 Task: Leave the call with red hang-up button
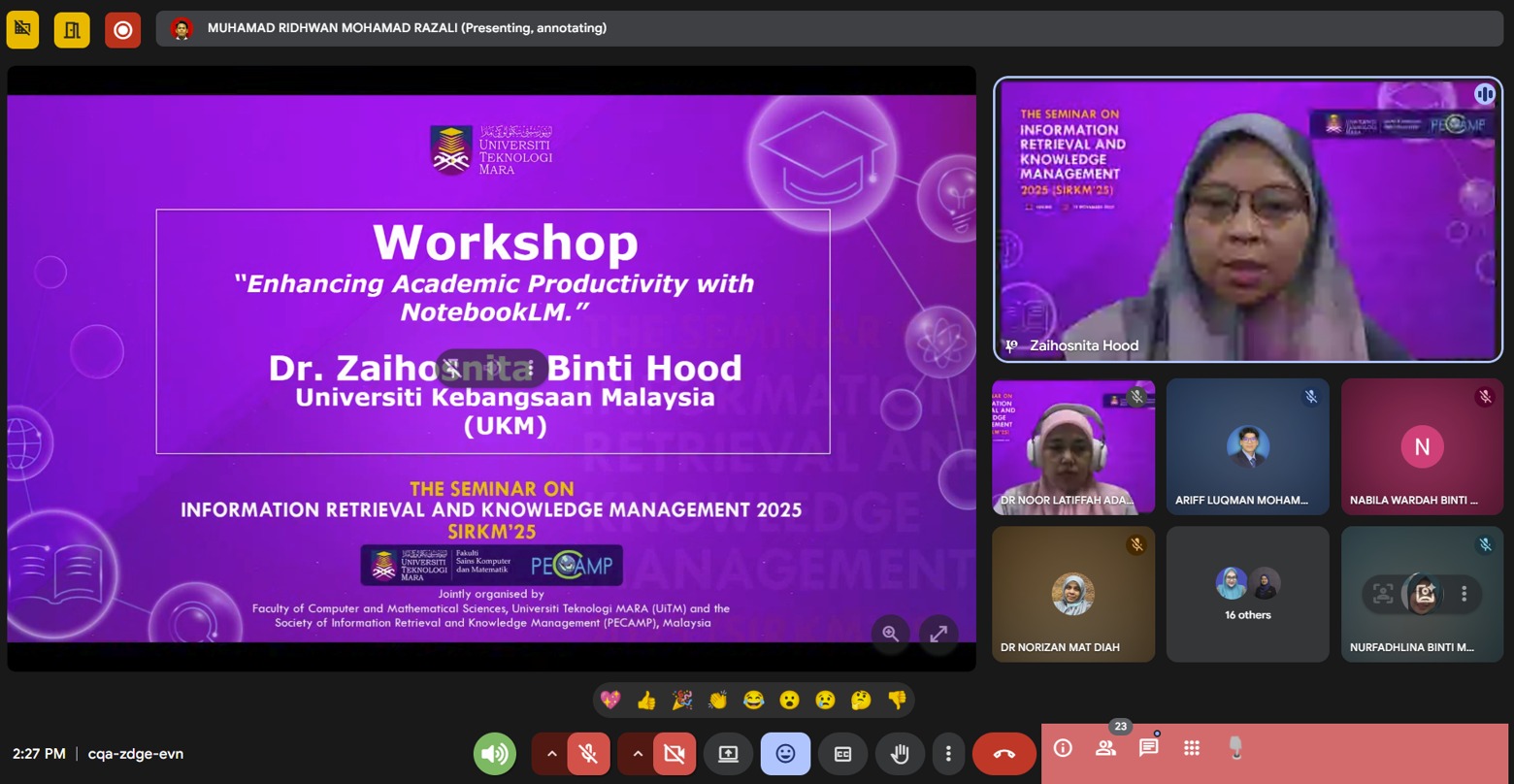tap(1004, 754)
